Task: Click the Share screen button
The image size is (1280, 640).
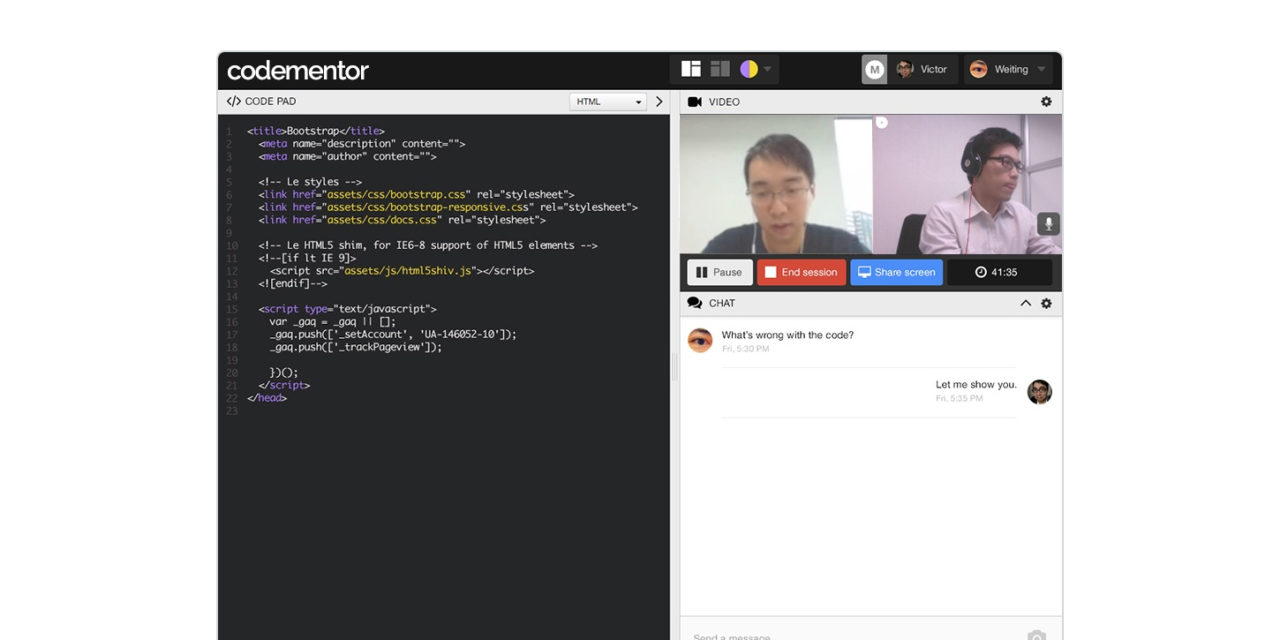Action: [896, 272]
